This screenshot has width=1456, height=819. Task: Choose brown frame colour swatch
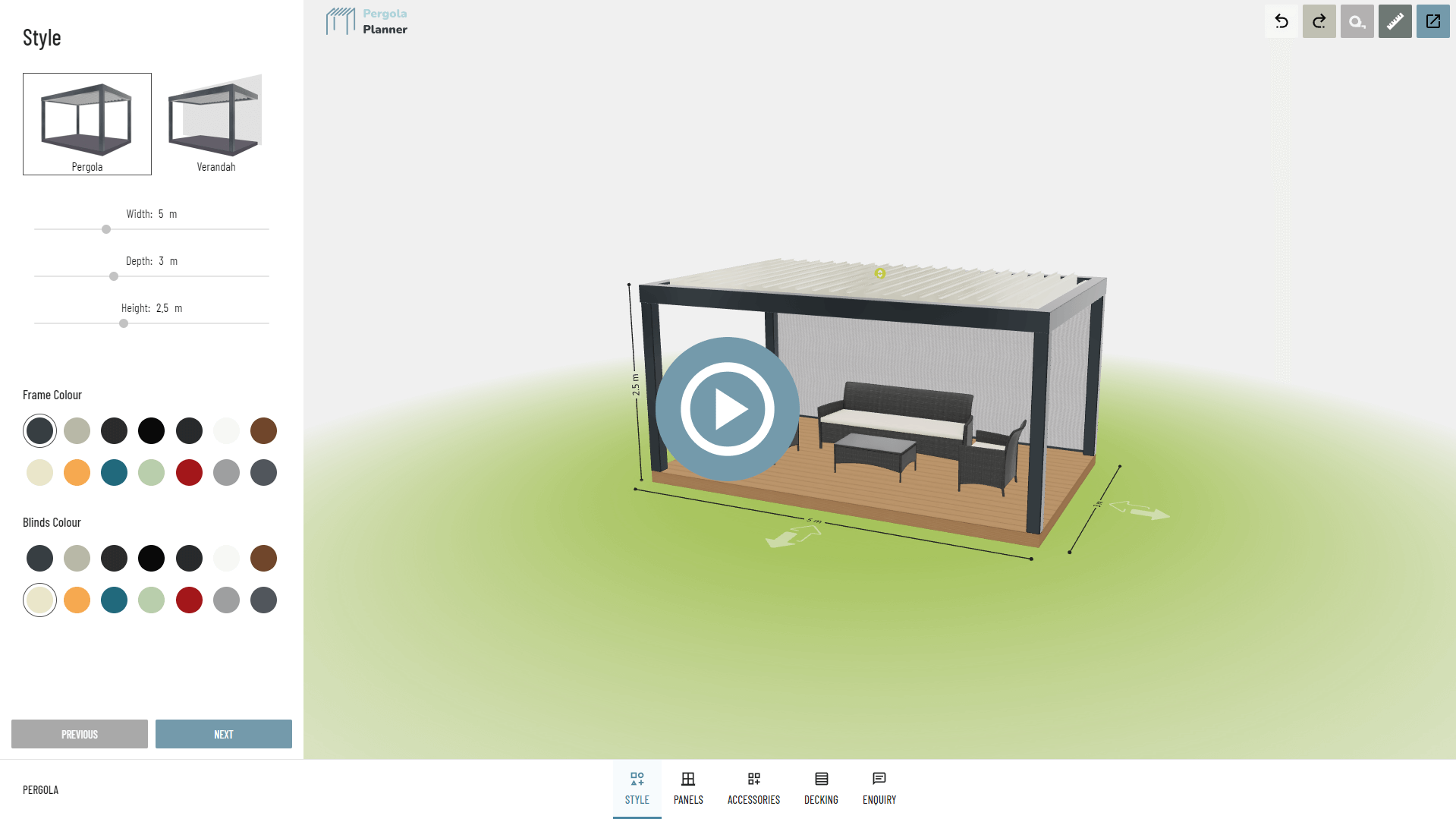[263, 431]
